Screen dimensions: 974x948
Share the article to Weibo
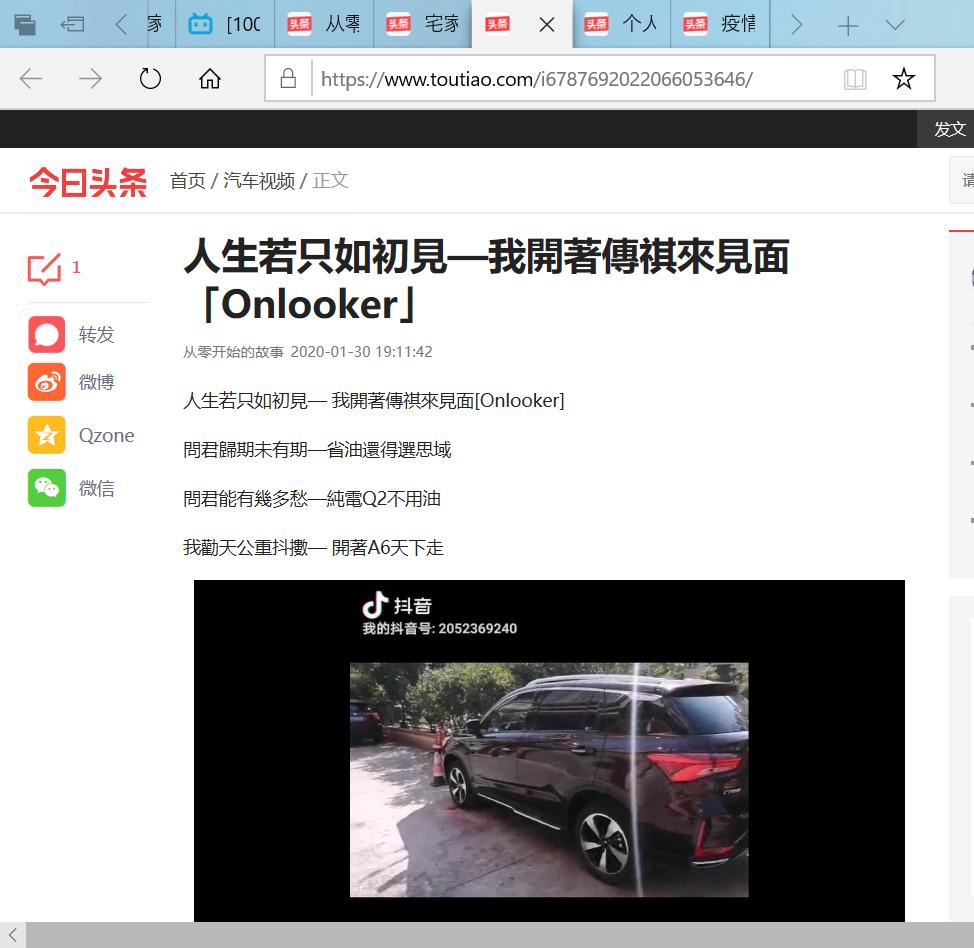click(x=46, y=381)
